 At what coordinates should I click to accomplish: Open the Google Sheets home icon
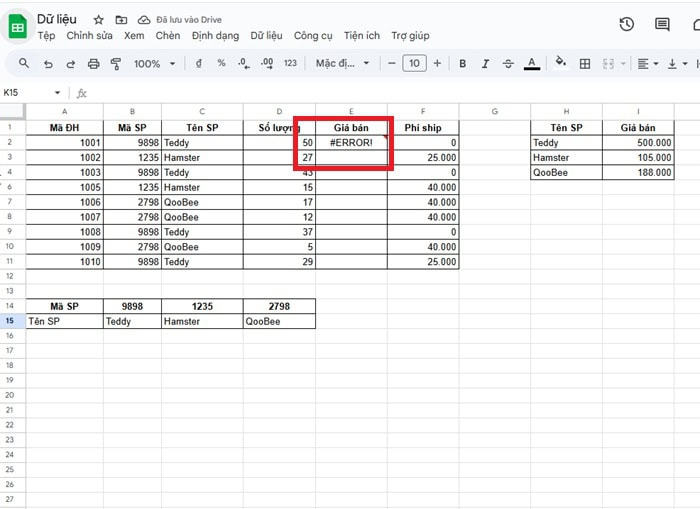pos(18,26)
